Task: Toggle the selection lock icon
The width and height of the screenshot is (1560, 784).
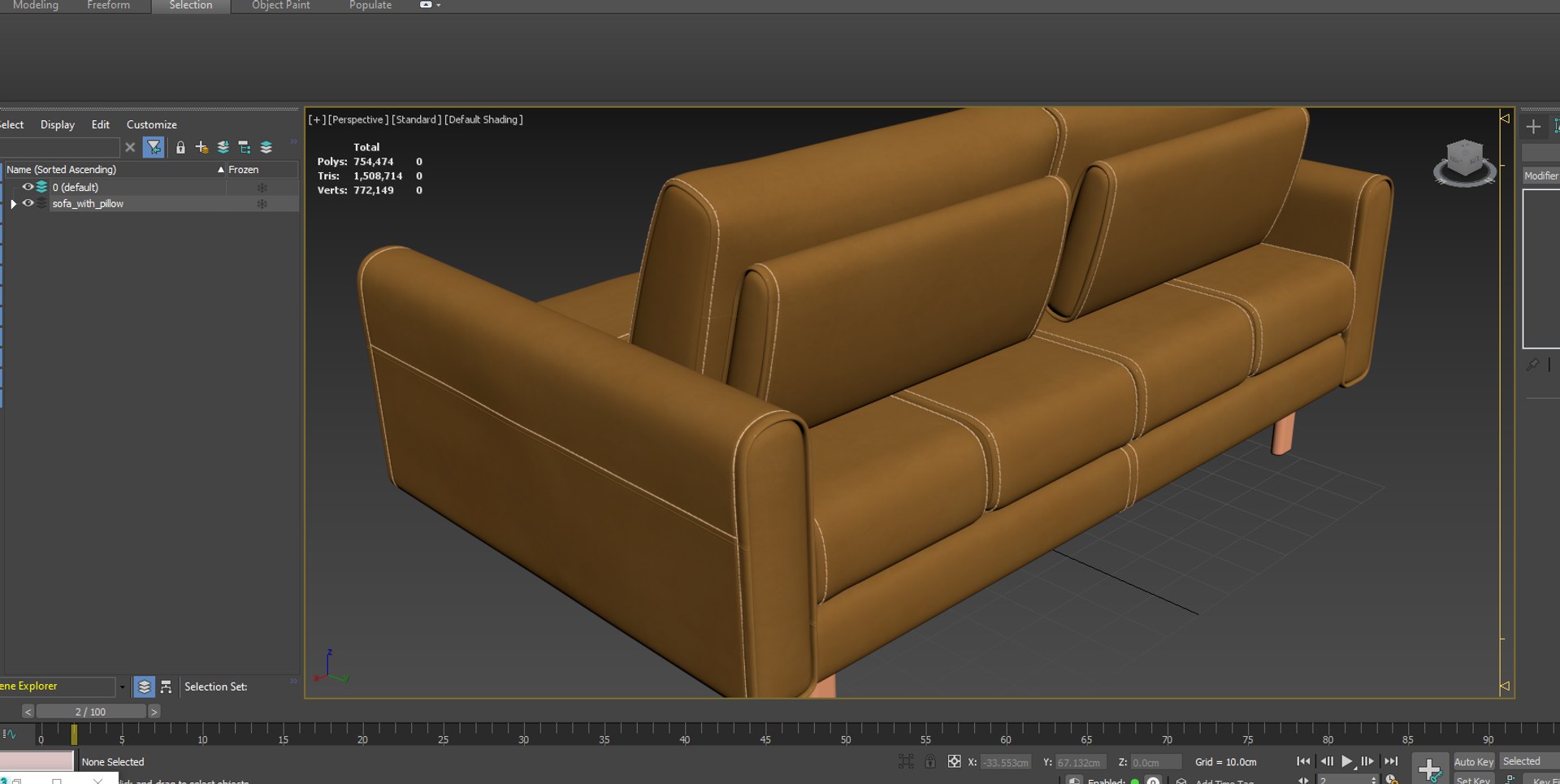Action: click(930, 762)
